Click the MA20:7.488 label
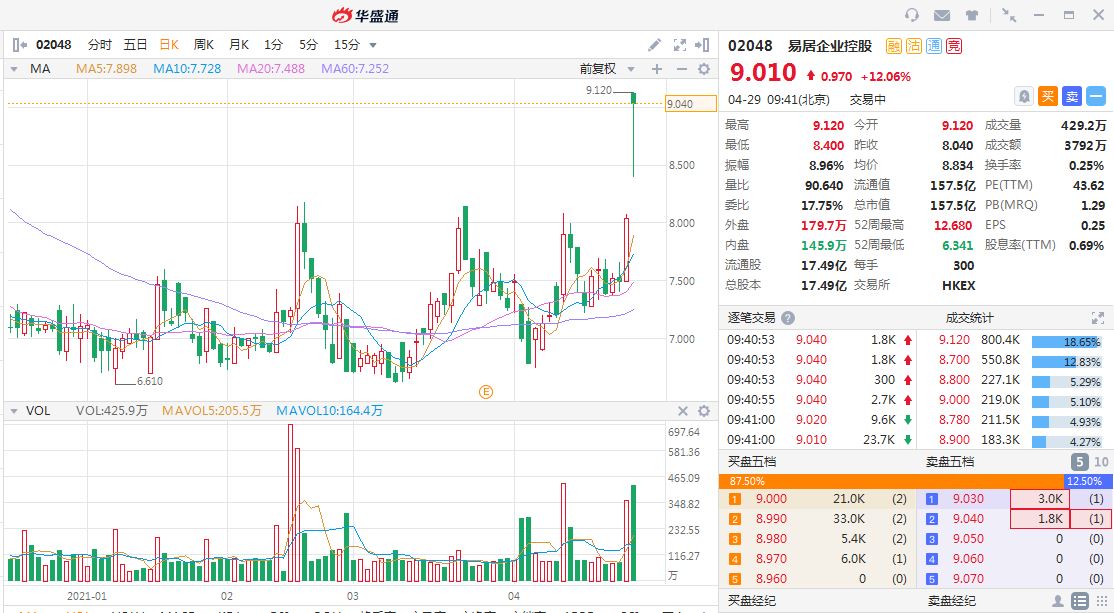1114x613 pixels. (x=271, y=69)
